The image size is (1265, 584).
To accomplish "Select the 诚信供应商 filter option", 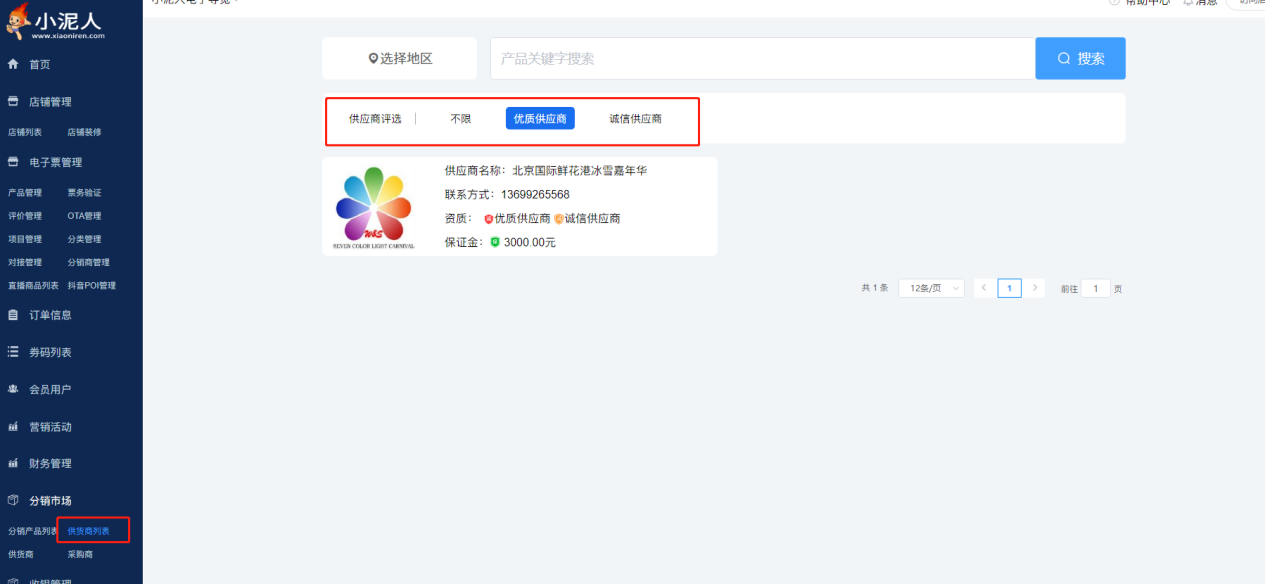I will pos(635,119).
